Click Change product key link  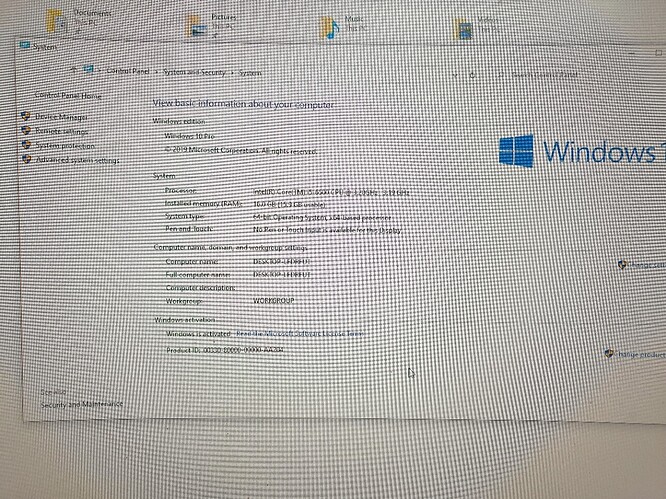click(640, 354)
